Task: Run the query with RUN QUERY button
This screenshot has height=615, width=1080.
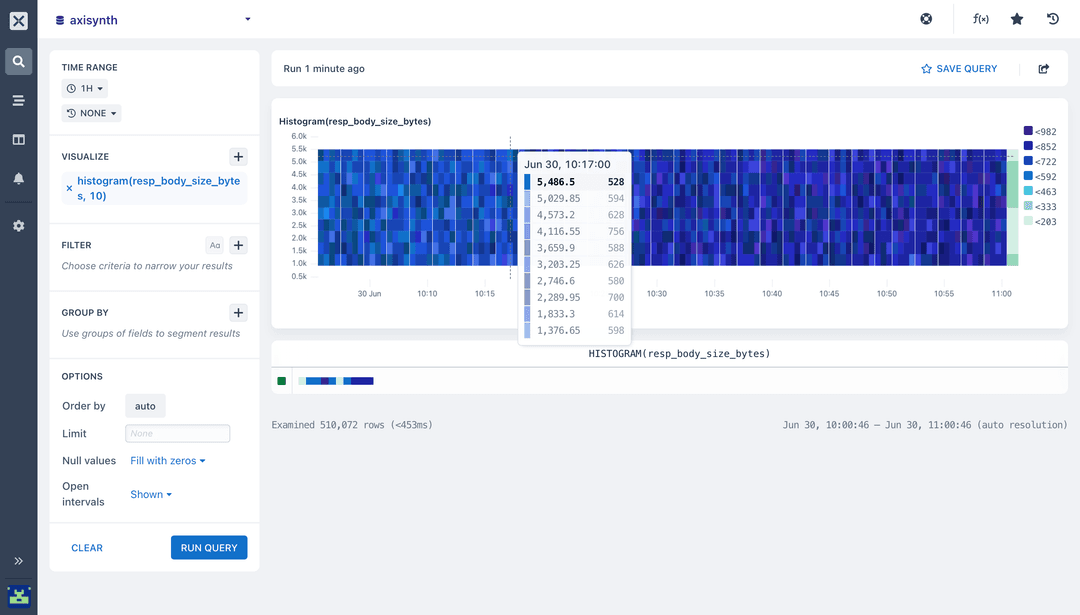Action: pyautogui.click(x=209, y=547)
